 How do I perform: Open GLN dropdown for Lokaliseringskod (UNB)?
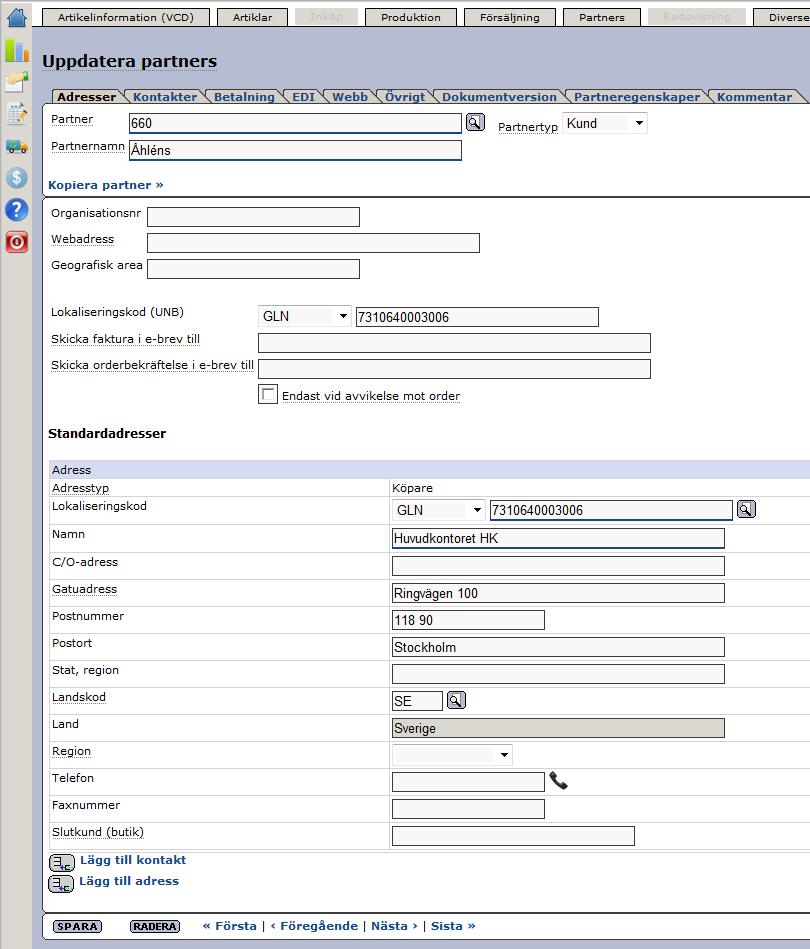[x=305, y=316]
